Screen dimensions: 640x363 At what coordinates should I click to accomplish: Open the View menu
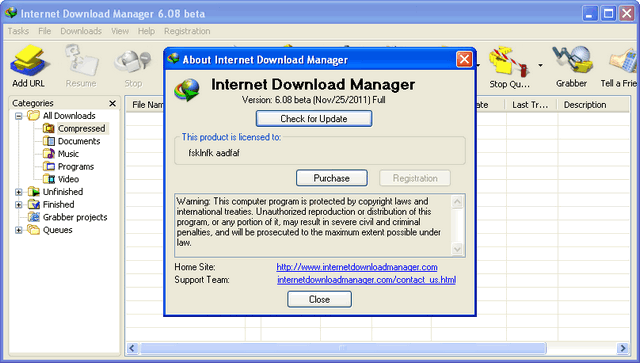[120, 31]
